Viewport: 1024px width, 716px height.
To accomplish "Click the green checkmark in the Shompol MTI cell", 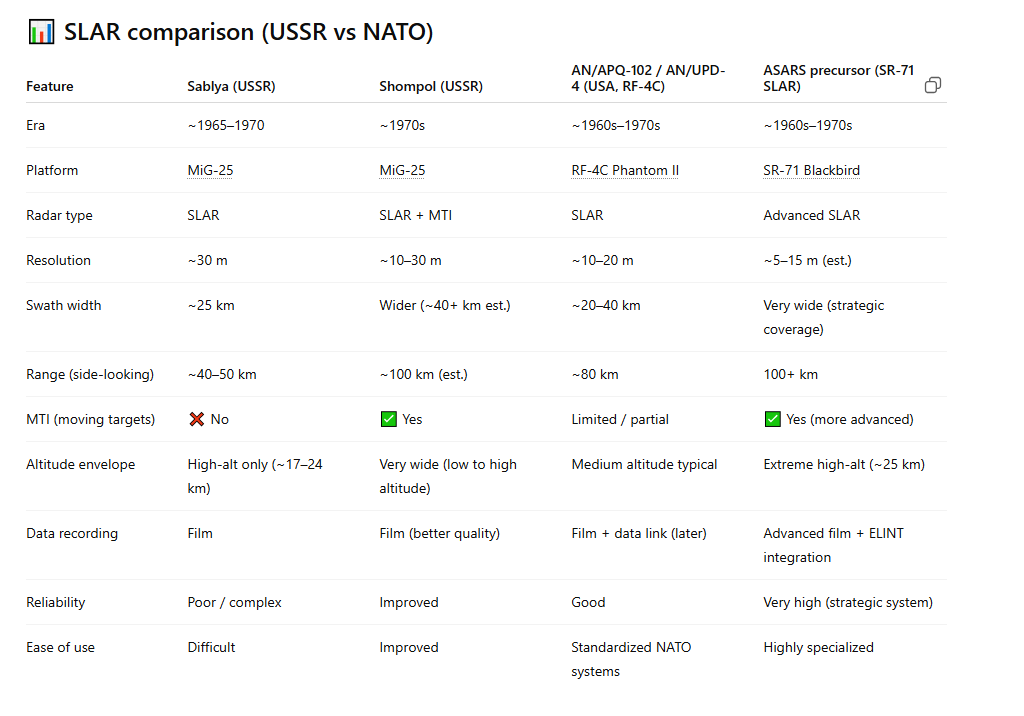I will [x=388, y=419].
